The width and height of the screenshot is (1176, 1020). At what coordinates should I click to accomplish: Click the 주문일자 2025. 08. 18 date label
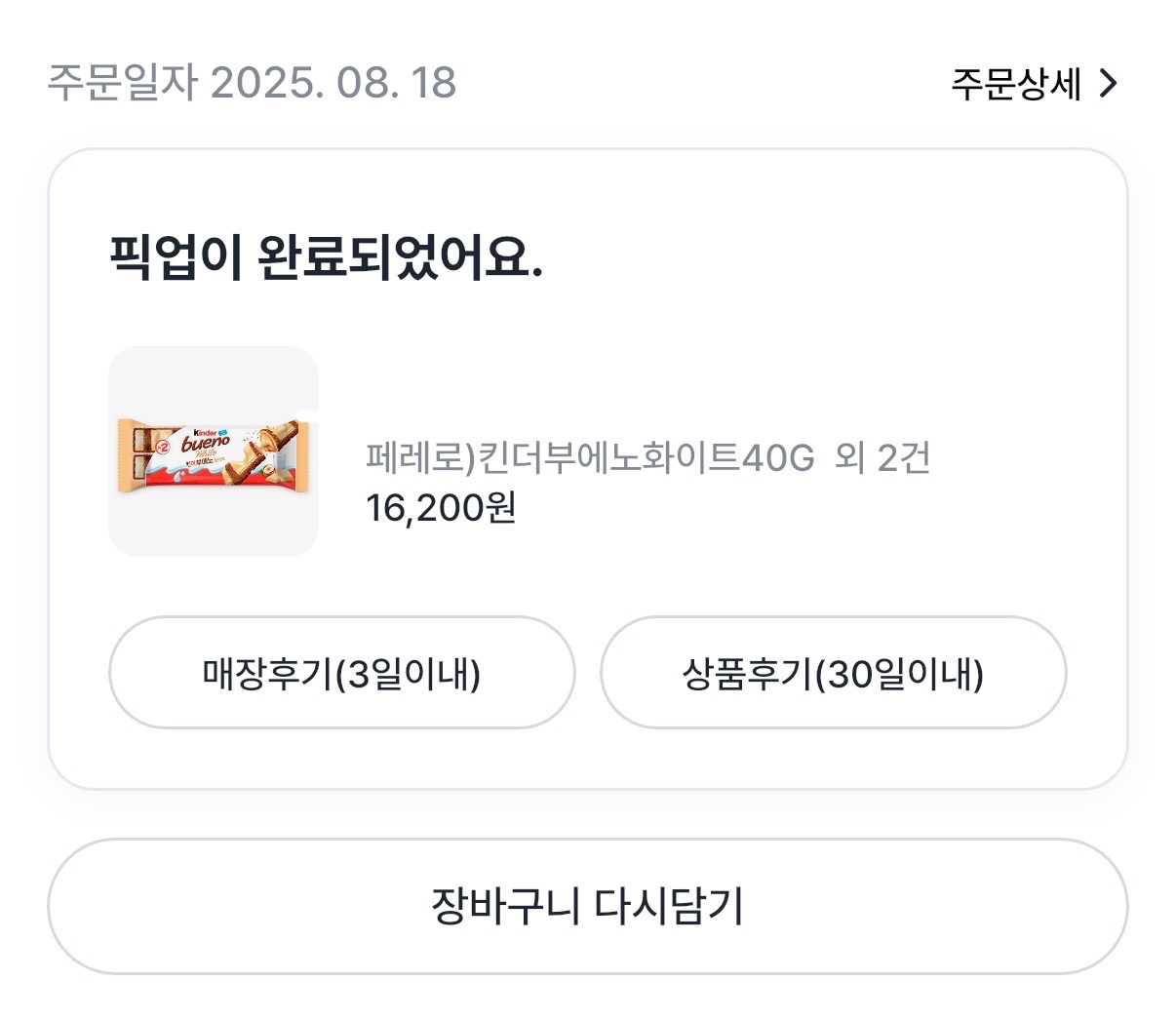pyautogui.click(x=252, y=83)
